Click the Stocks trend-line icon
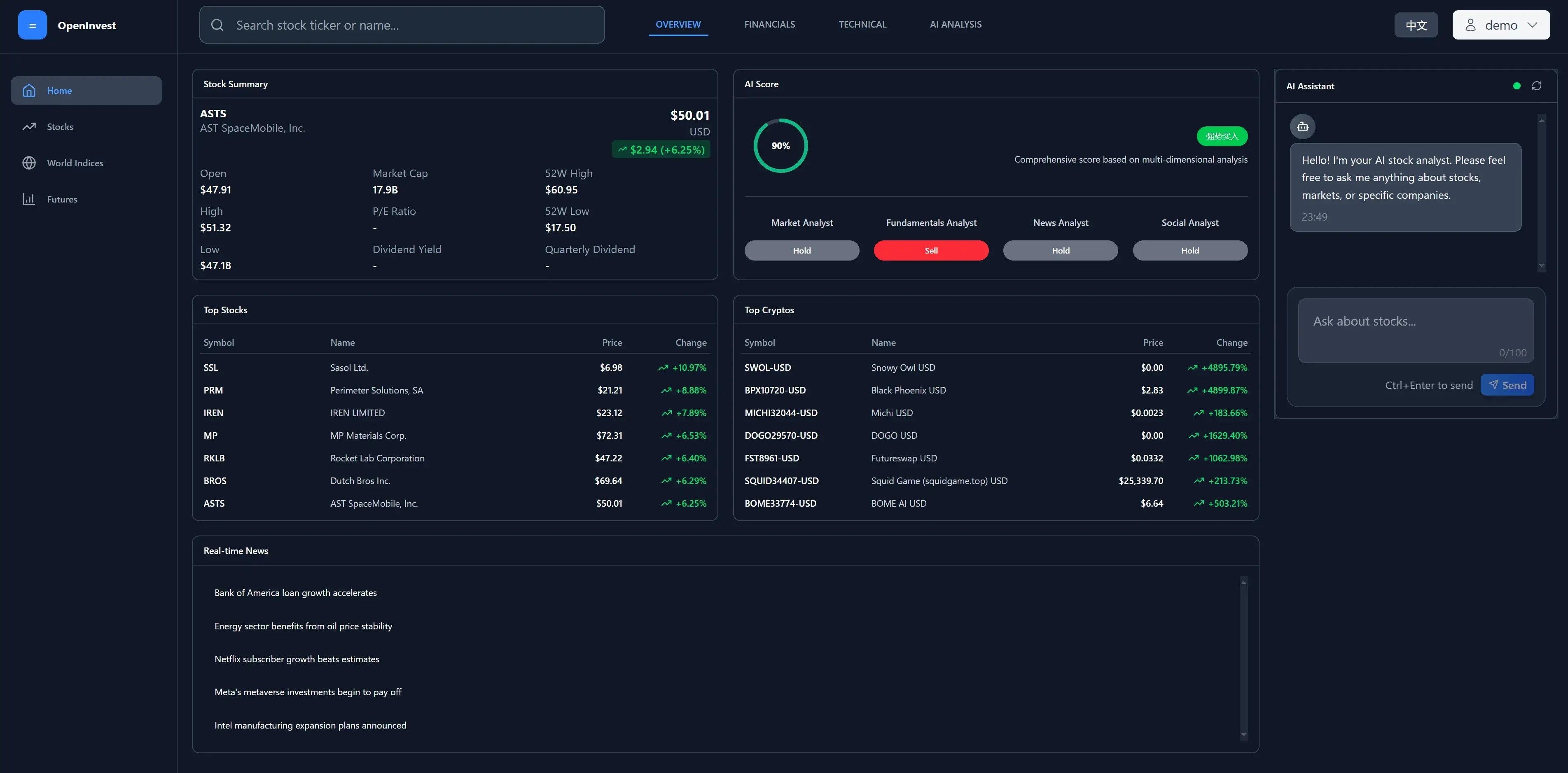 [28, 126]
